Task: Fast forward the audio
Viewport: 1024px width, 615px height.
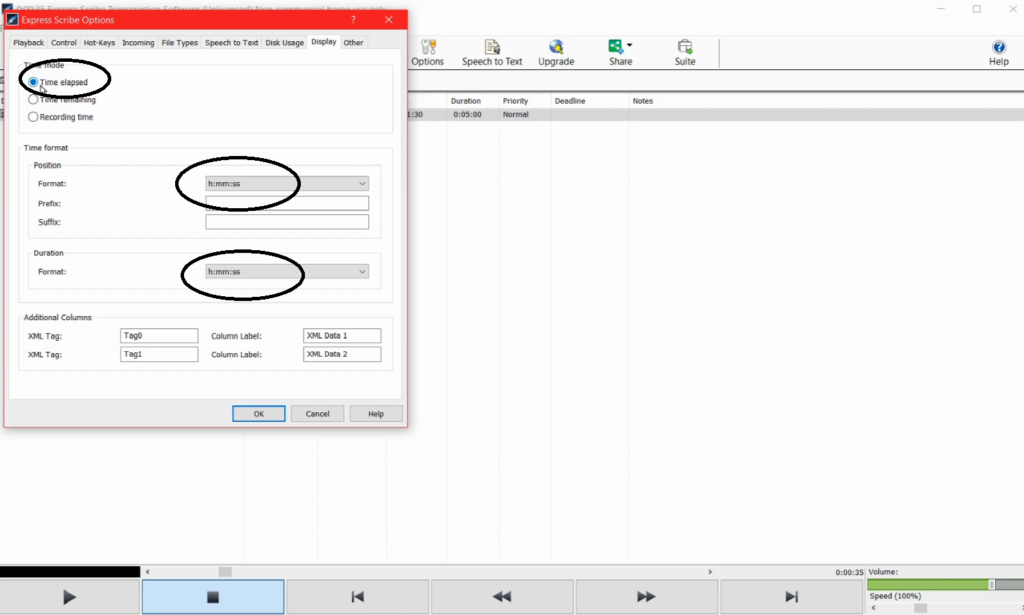Action: pyautogui.click(x=646, y=597)
